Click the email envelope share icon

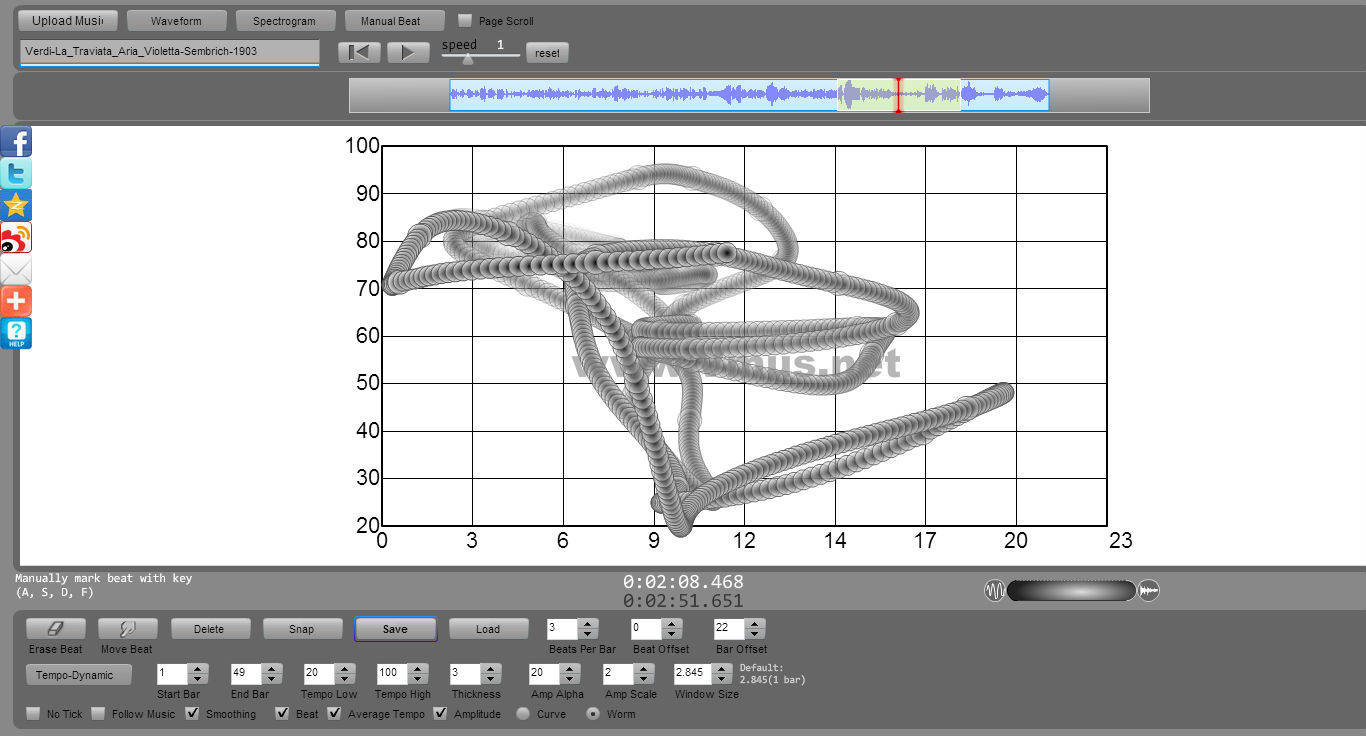coord(16,270)
